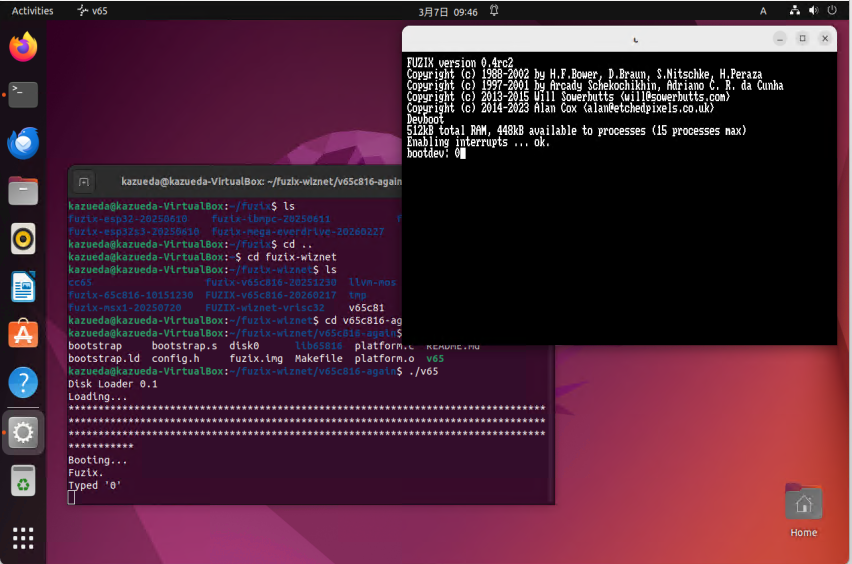Launch Thunderbird mail from the dock

click(23, 143)
